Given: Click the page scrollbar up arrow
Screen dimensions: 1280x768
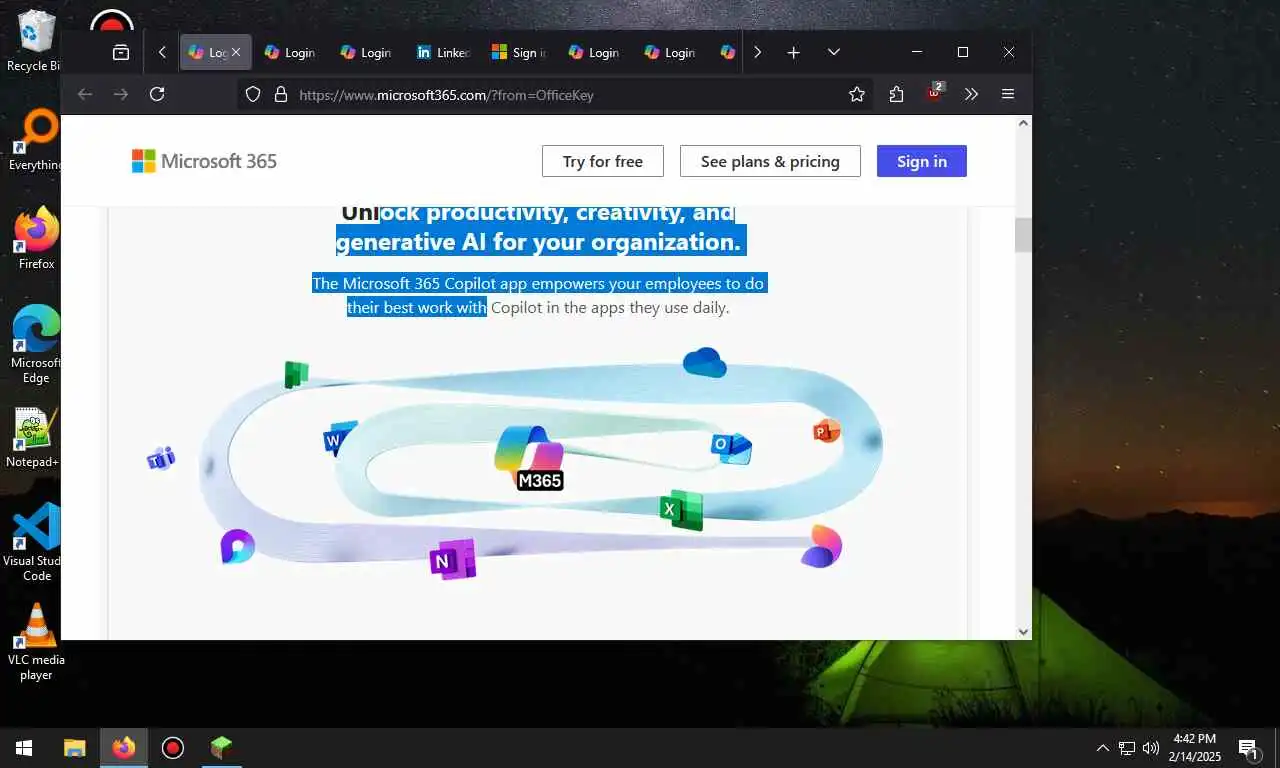Looking at the screenshot, I should (1023, 123).
